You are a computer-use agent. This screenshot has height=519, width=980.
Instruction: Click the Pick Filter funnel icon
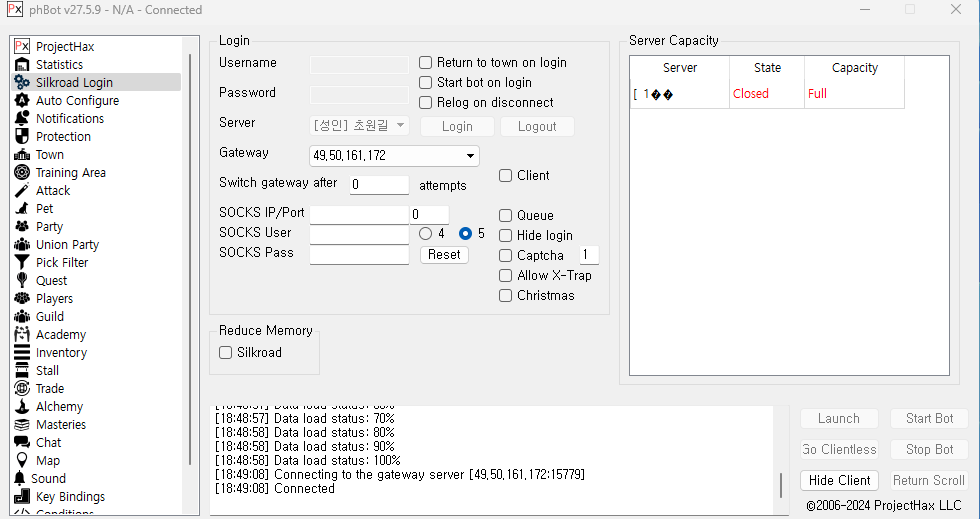(22, 263)
